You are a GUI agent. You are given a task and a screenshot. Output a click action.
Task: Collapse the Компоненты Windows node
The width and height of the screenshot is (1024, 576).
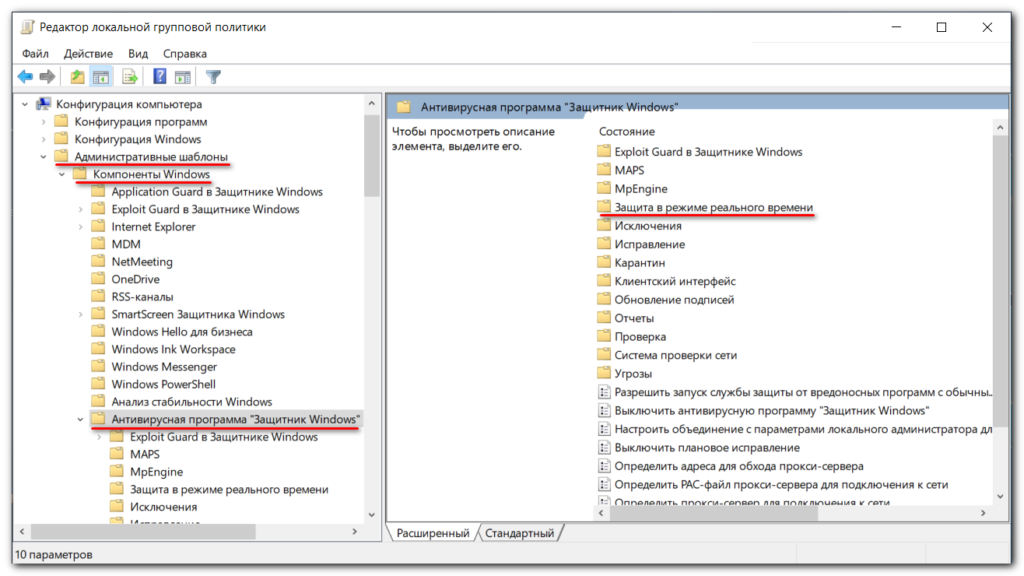pyautogui.click(x=62, y=174)
